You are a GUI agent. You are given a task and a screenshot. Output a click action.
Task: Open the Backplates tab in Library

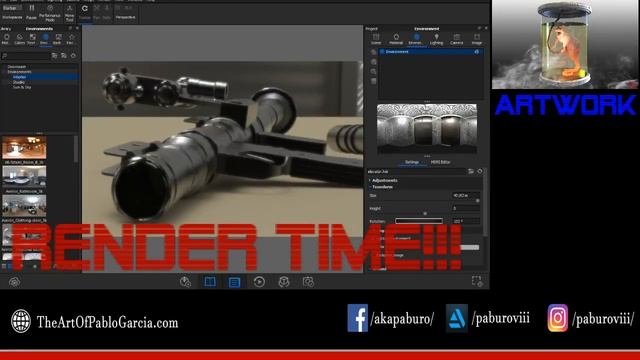click(x=58, y=40)
